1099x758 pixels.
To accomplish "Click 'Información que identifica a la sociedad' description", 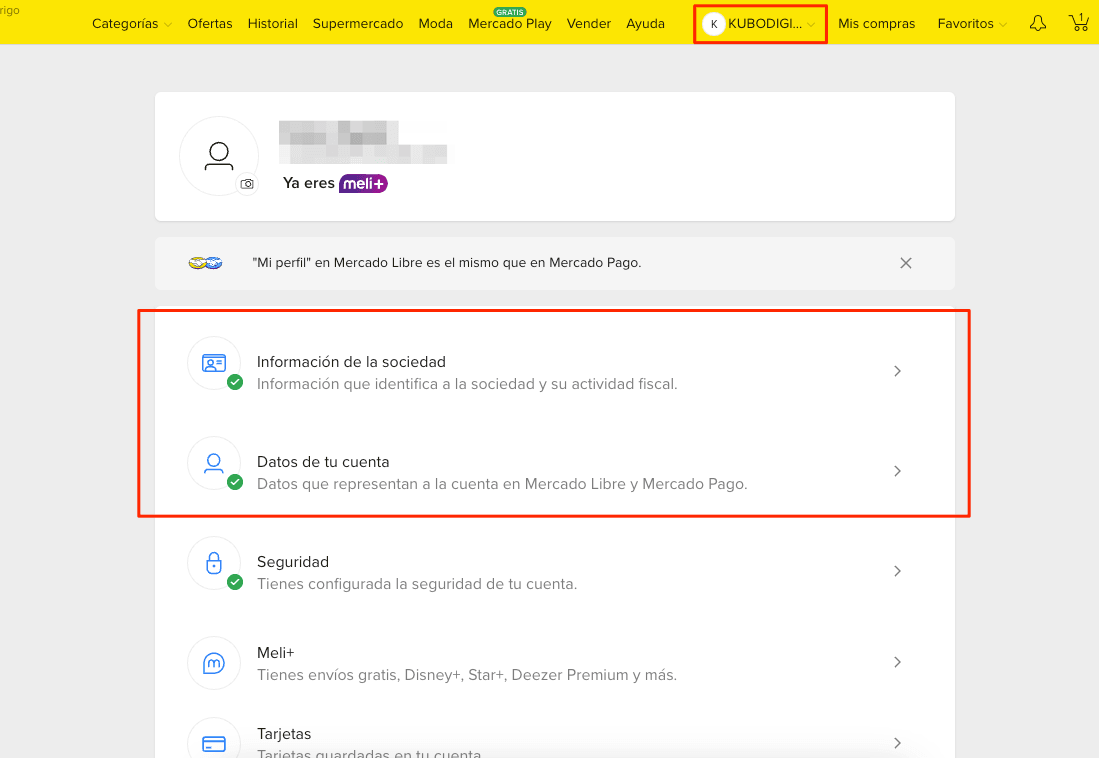I will 467,384.
